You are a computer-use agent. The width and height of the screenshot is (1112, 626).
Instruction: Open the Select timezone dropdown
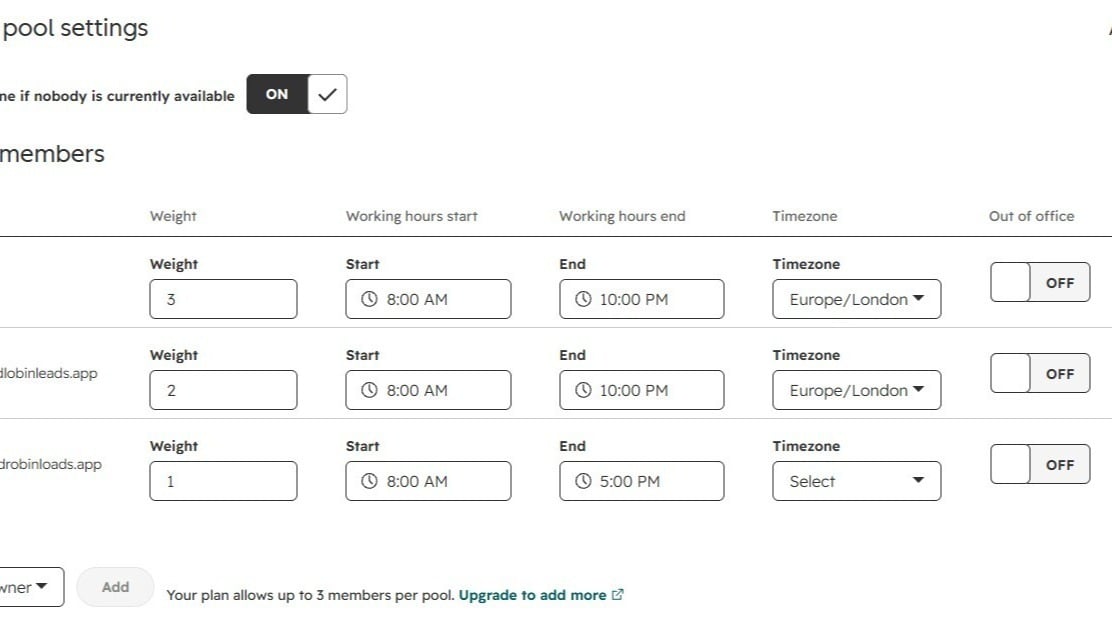857,481
